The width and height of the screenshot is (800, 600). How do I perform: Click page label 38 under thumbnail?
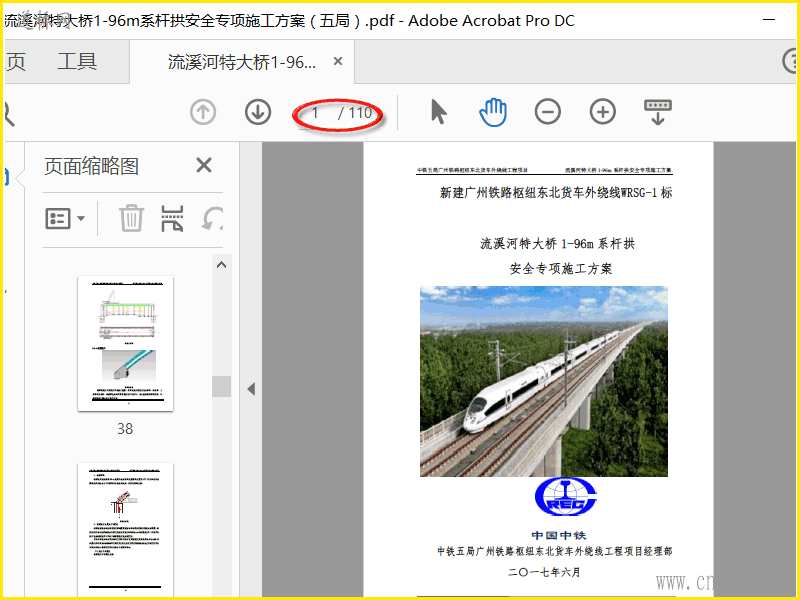[125, 429]
